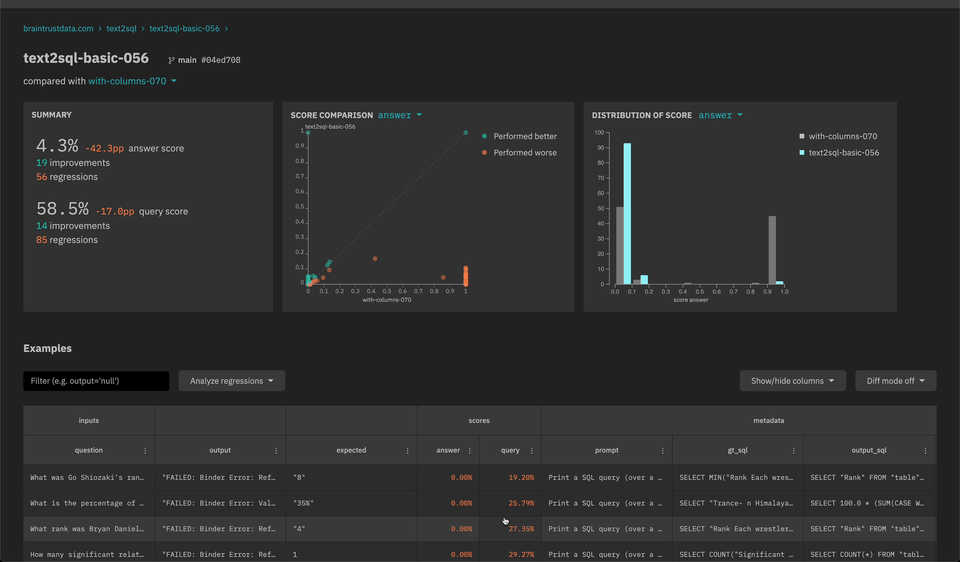Open the query column three-dot menu
Screen dimensions: 960x562
point(532,451)
